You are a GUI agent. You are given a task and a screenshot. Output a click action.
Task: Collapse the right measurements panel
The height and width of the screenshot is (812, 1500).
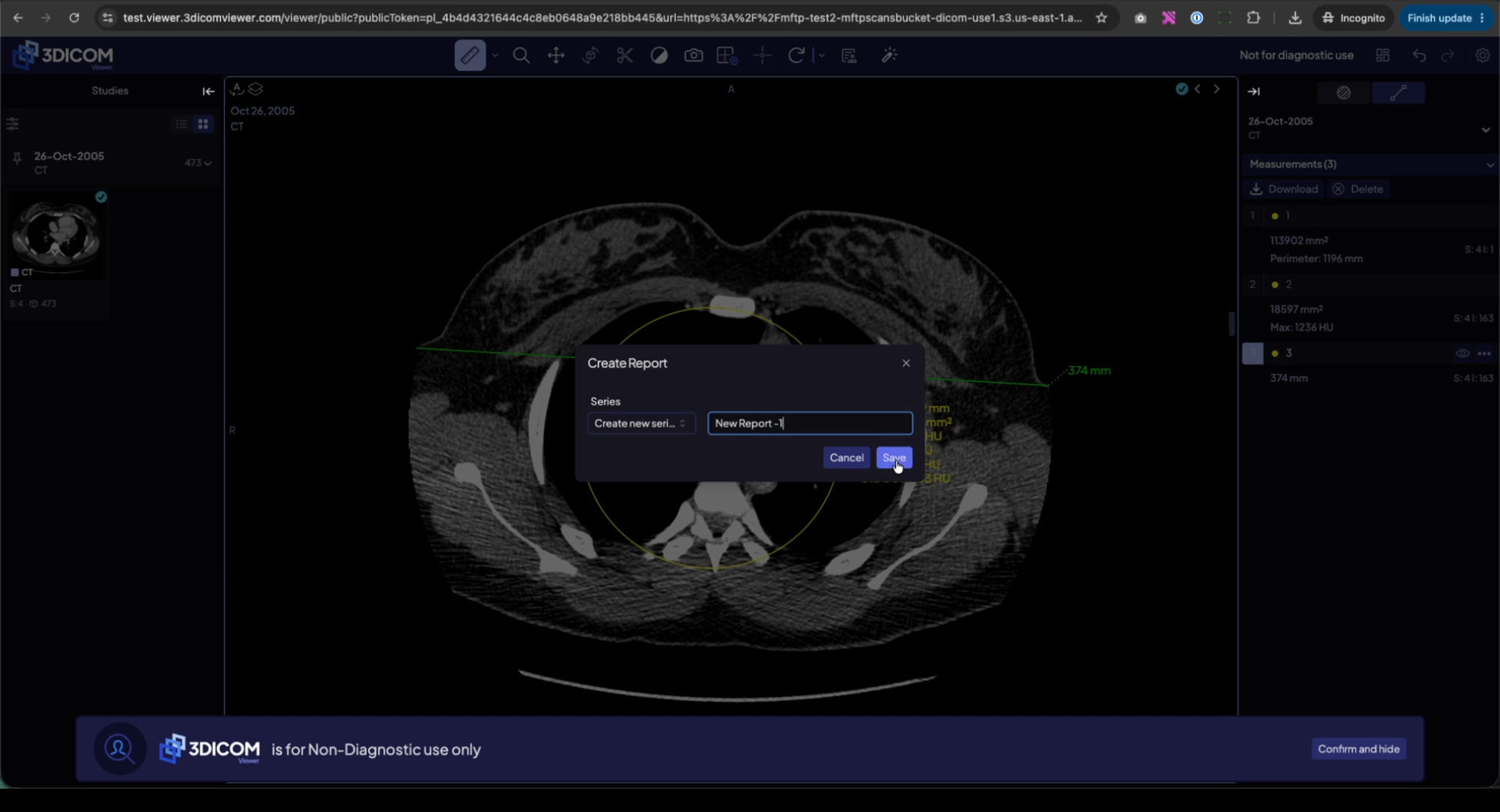[1254, 91]
